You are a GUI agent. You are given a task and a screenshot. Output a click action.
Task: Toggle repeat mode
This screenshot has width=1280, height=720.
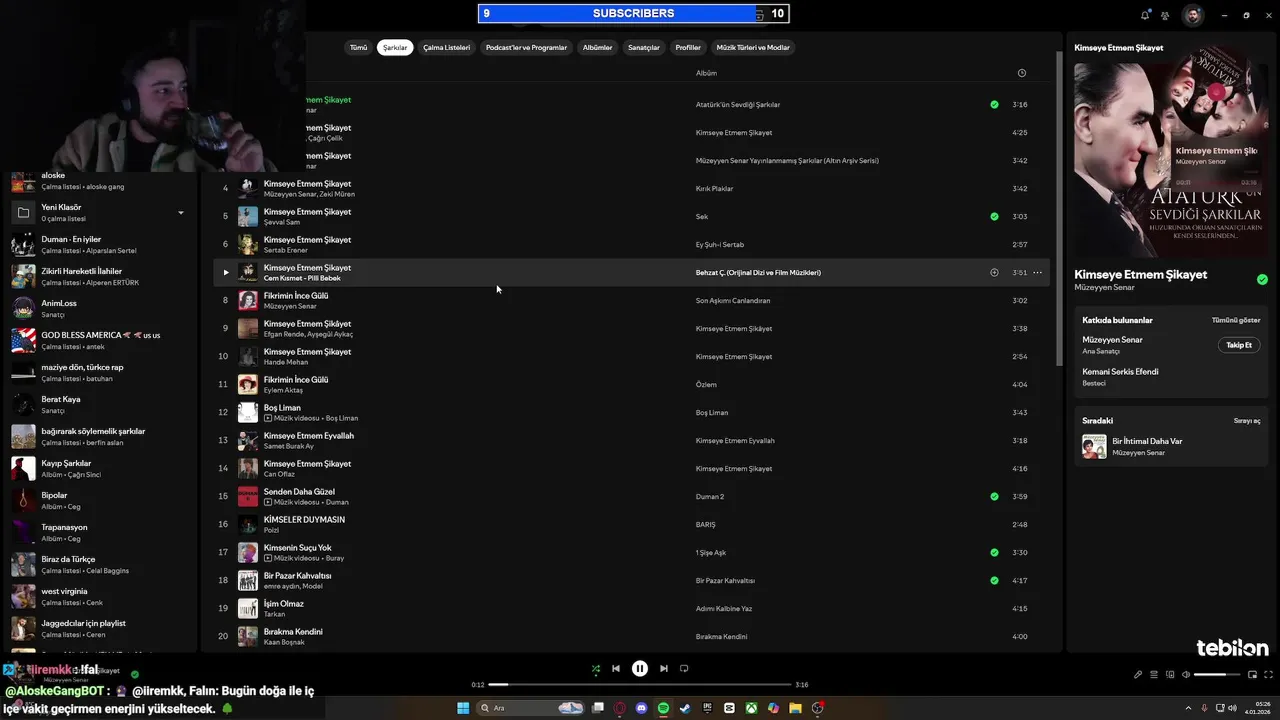684,668
